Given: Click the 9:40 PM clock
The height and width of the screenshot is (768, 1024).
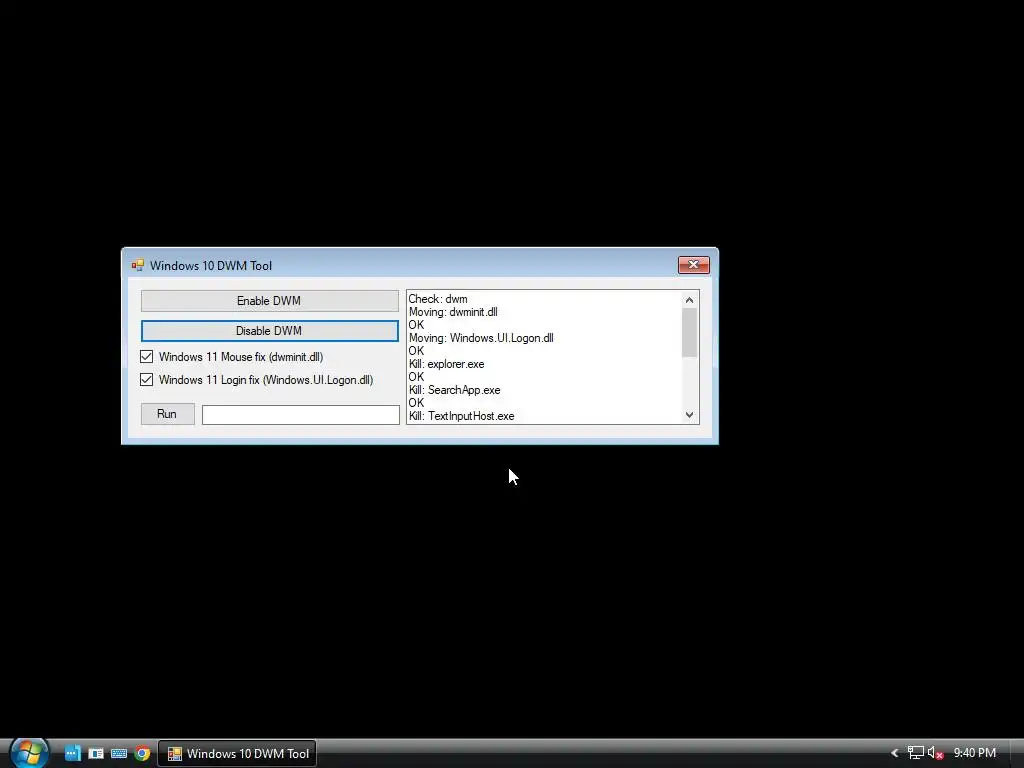Looking at the screenshot, I should point(974,753).
